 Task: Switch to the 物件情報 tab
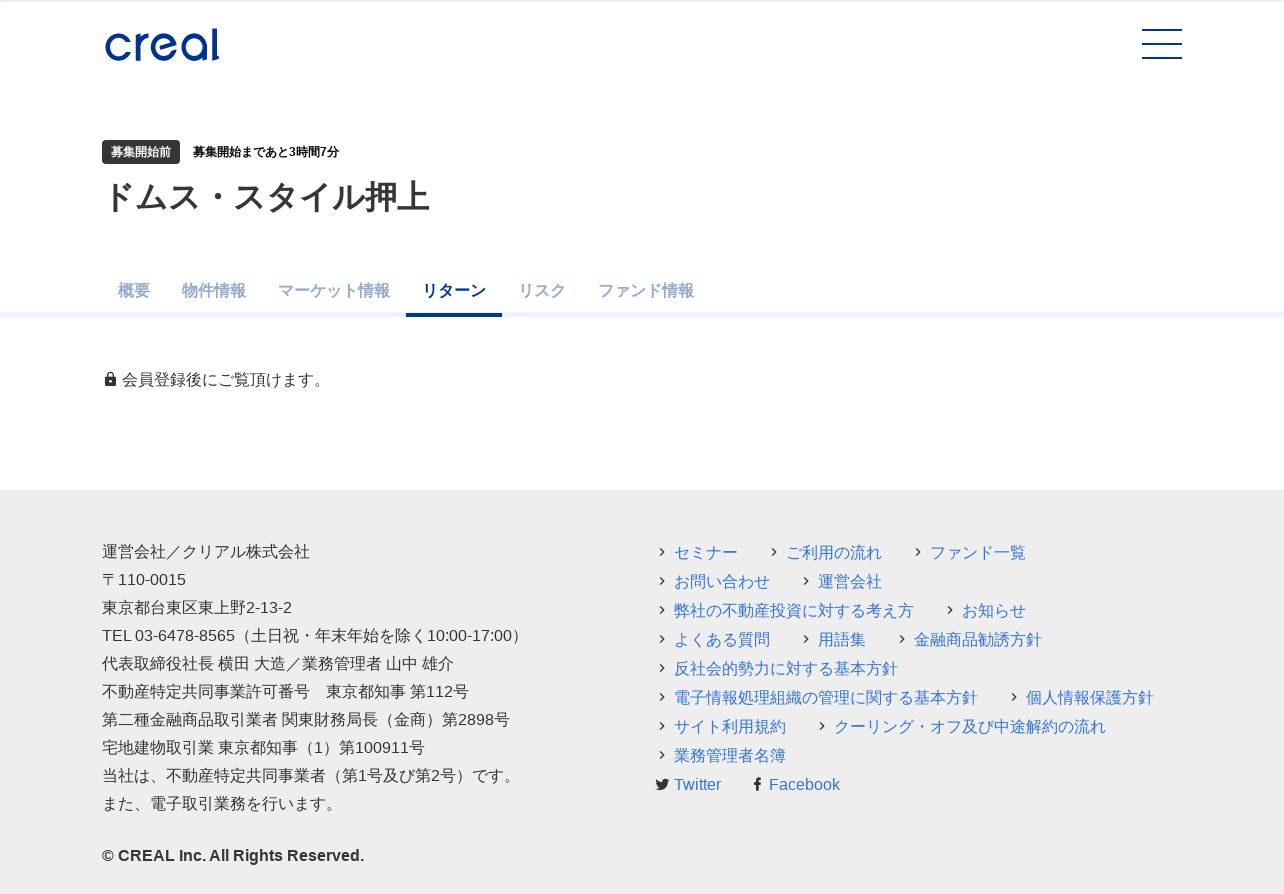pos(214,291)
